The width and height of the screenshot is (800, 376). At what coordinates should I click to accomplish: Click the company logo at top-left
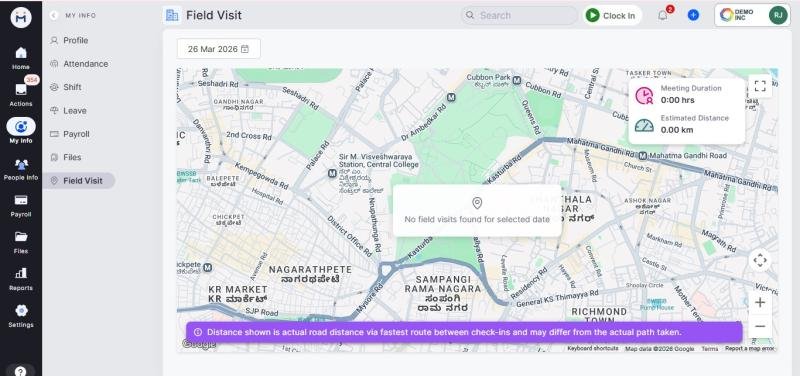pyautogui.click(x=21, y=17)
